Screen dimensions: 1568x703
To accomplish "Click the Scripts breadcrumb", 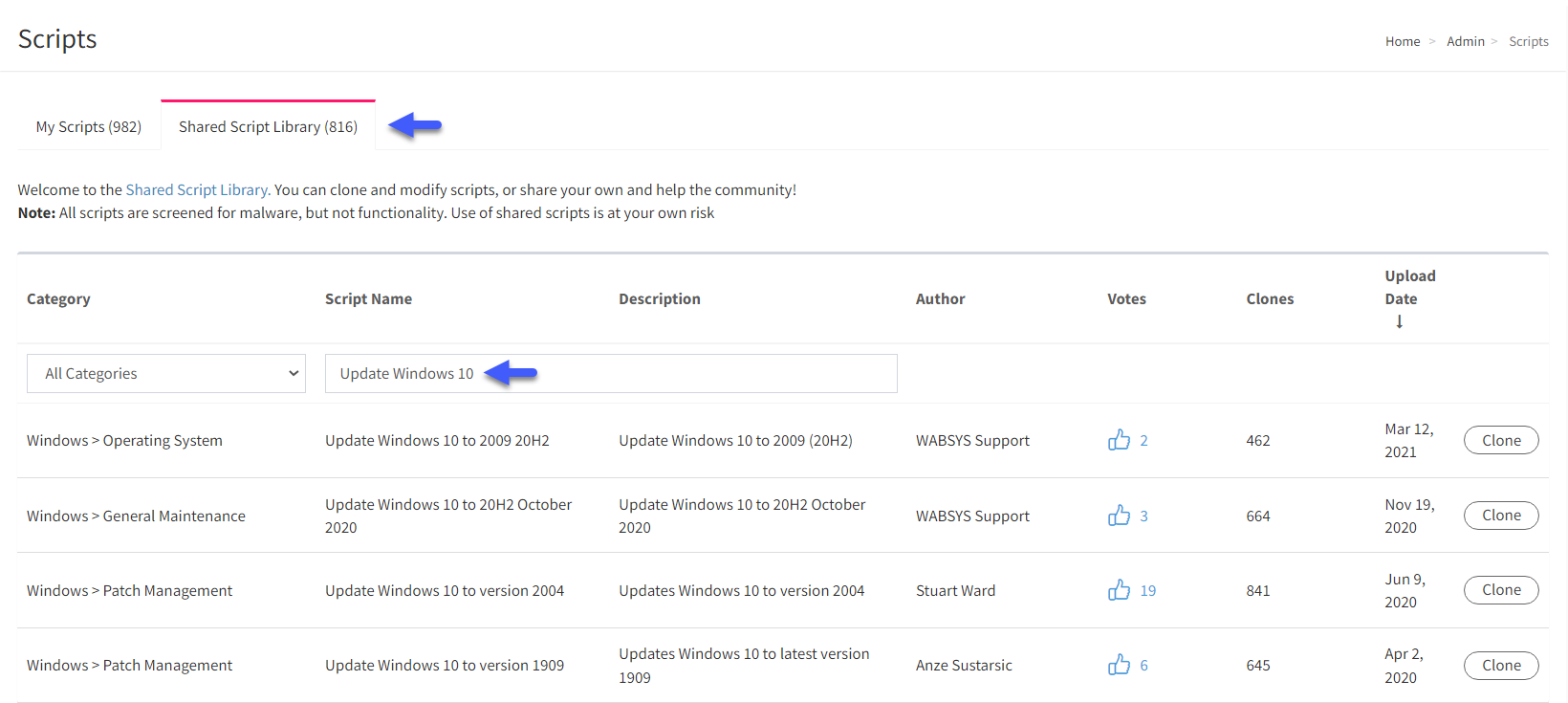I will tap(1528, 41).
